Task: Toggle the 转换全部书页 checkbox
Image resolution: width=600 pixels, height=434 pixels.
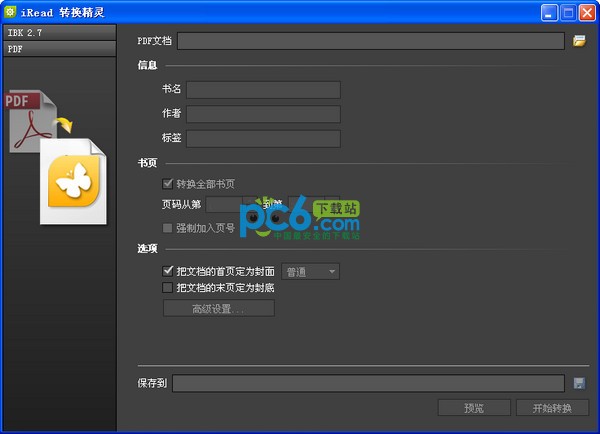Action: (167, 184)
